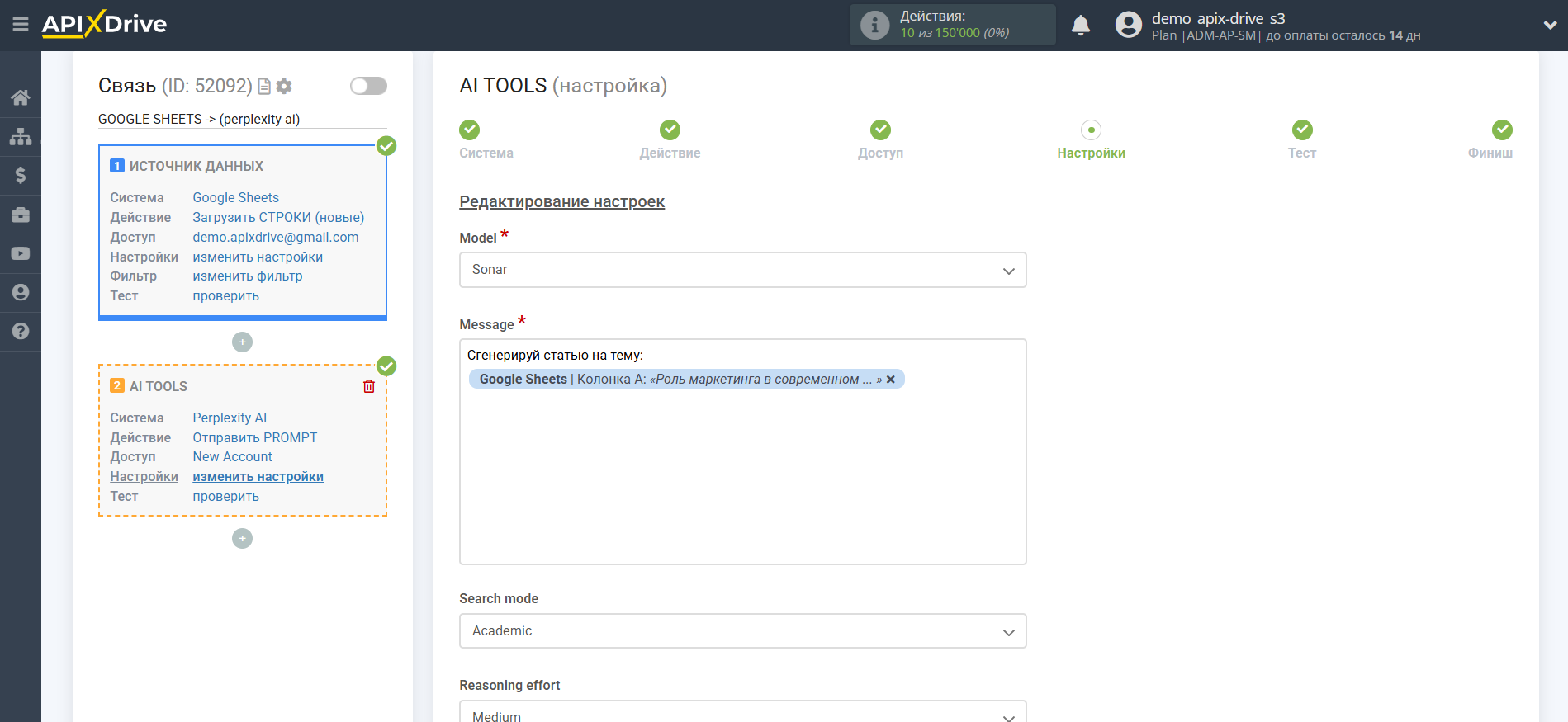Open the billing dollar sidebar icon
This screenshot has width=1568, height=722.
[21, 175]
